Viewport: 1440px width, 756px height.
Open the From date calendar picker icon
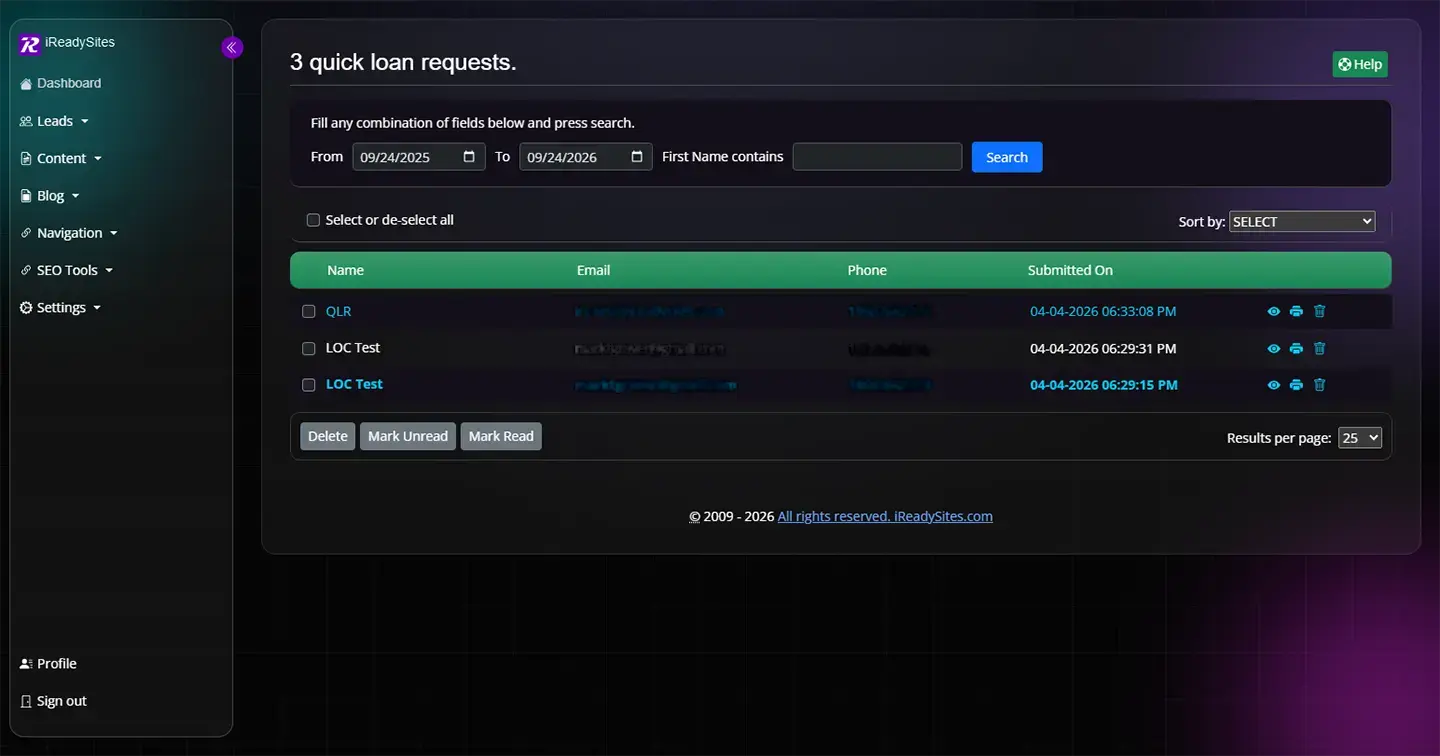(x=470, y=157)
